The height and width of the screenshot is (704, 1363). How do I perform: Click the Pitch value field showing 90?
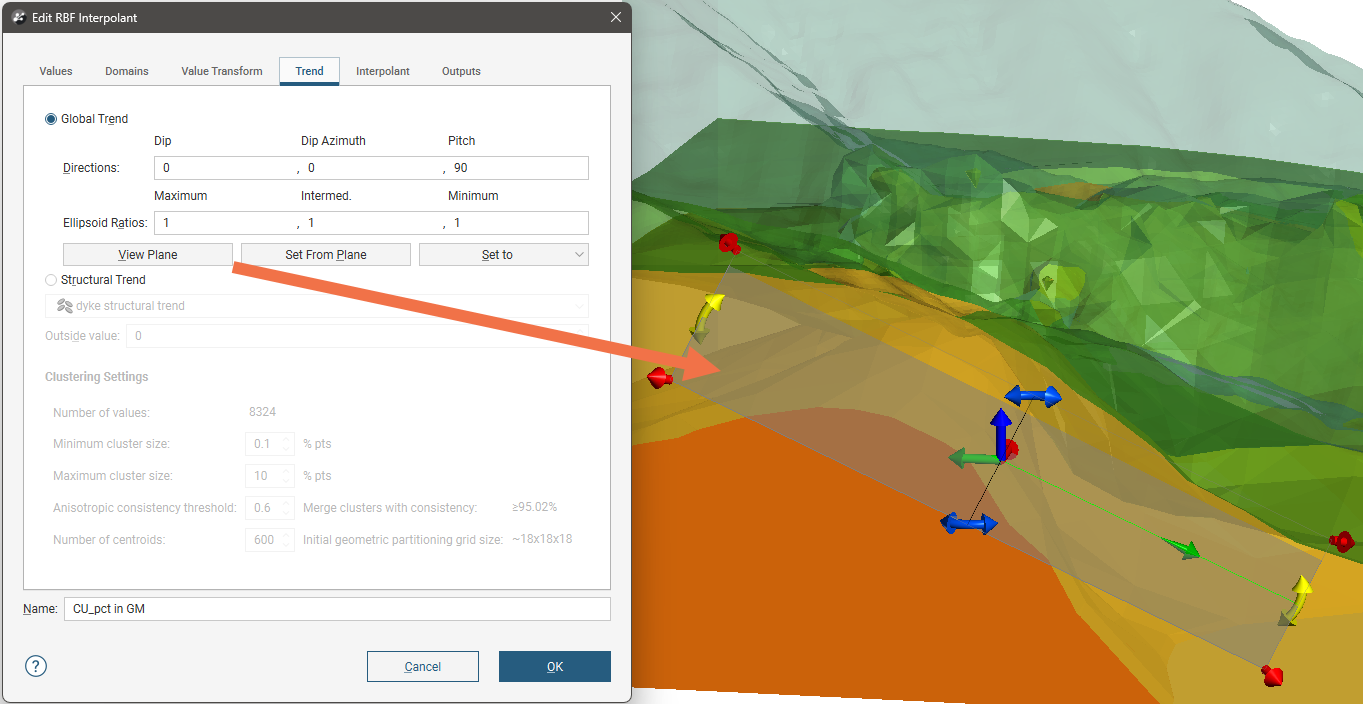(x=518, y=168)
